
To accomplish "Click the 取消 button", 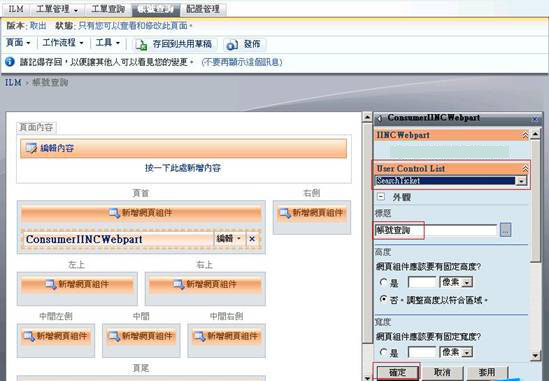I will click(442, 372).
